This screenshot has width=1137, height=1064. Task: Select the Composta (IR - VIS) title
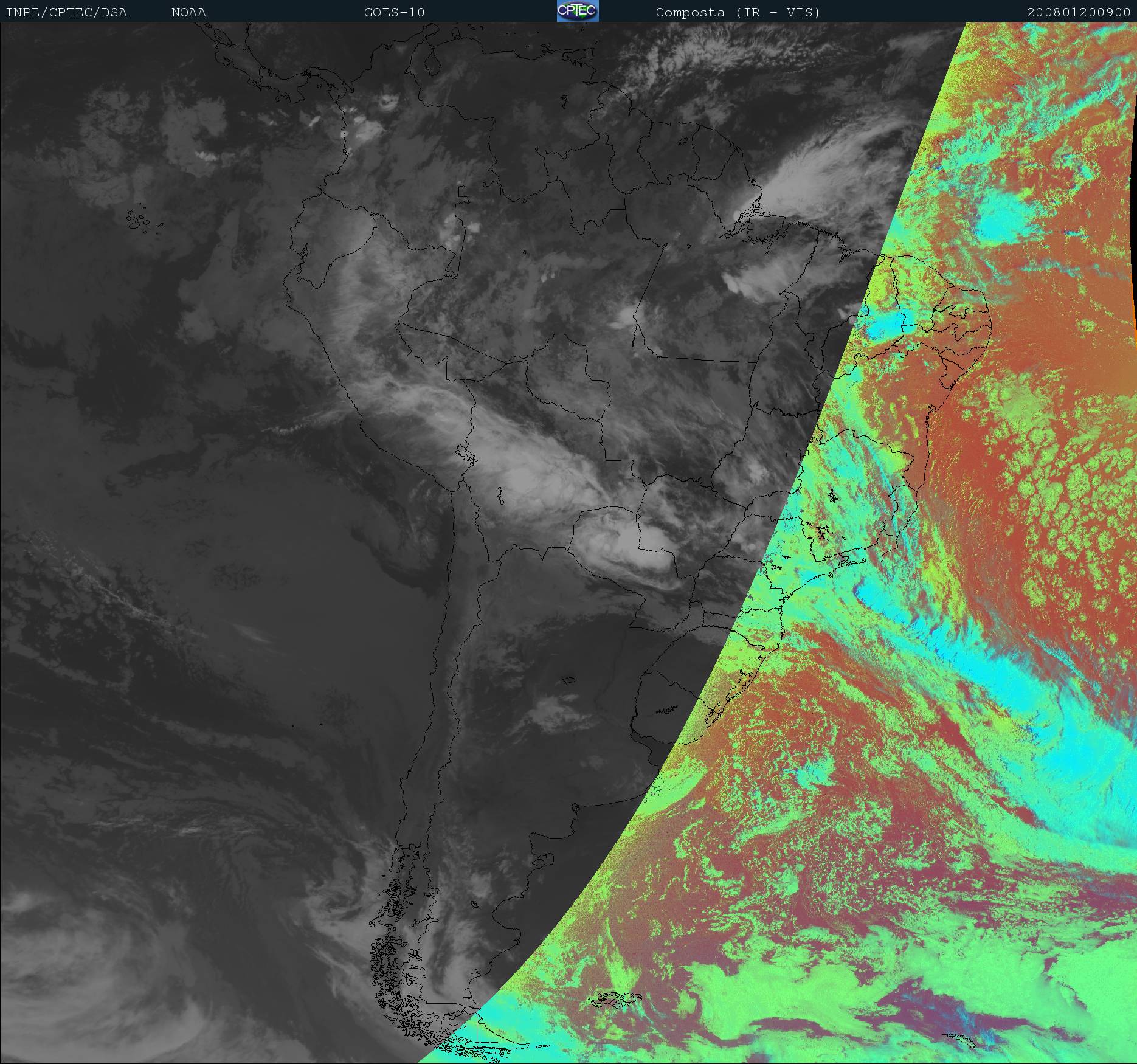[738, 12]
